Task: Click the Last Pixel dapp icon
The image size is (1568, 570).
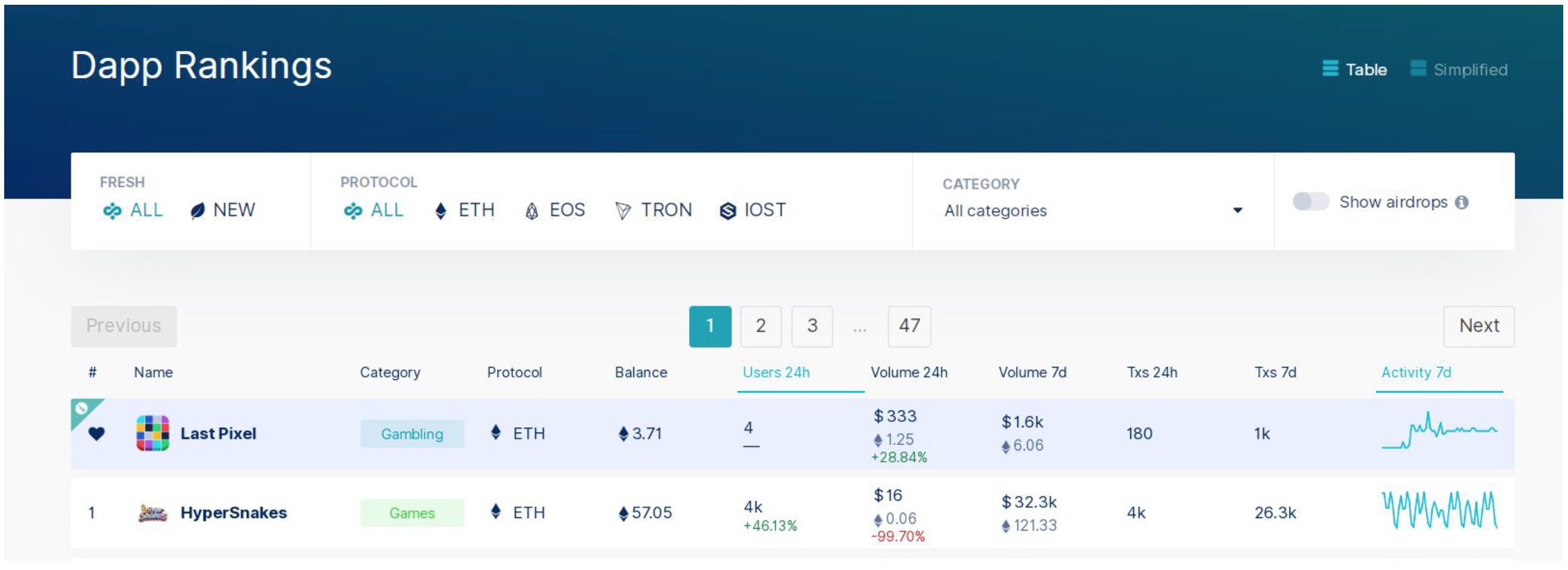Action: (x=152, y=433)
